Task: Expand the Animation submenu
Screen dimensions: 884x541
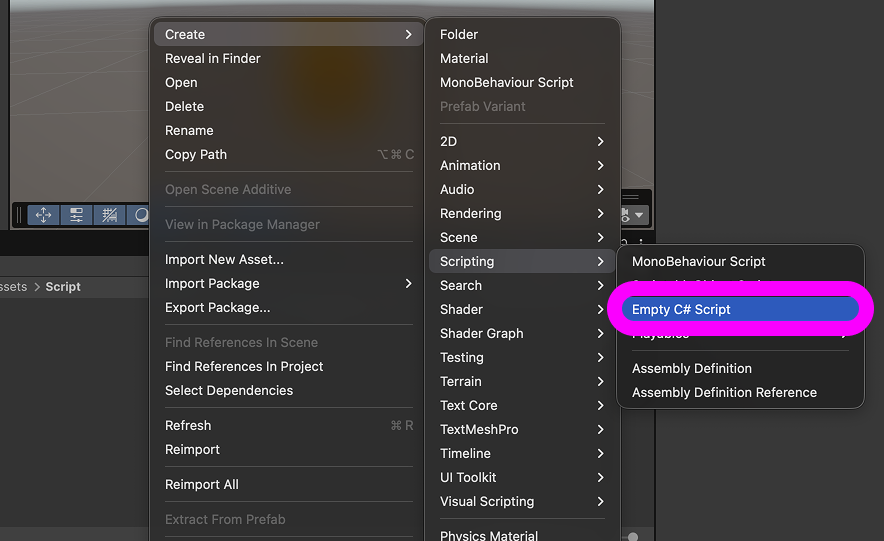Action: point(522,166)
